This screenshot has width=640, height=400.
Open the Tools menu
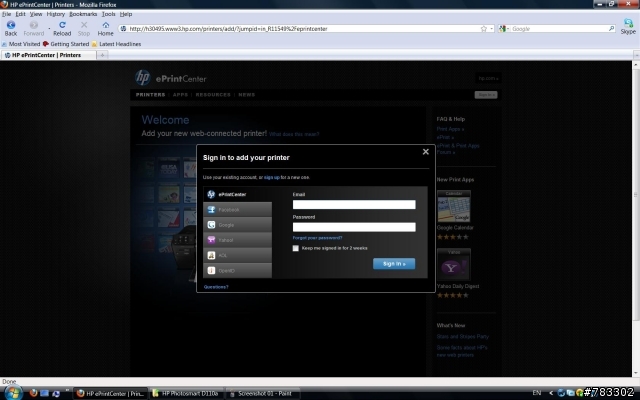pyautogui.click(x=109, y=14)
